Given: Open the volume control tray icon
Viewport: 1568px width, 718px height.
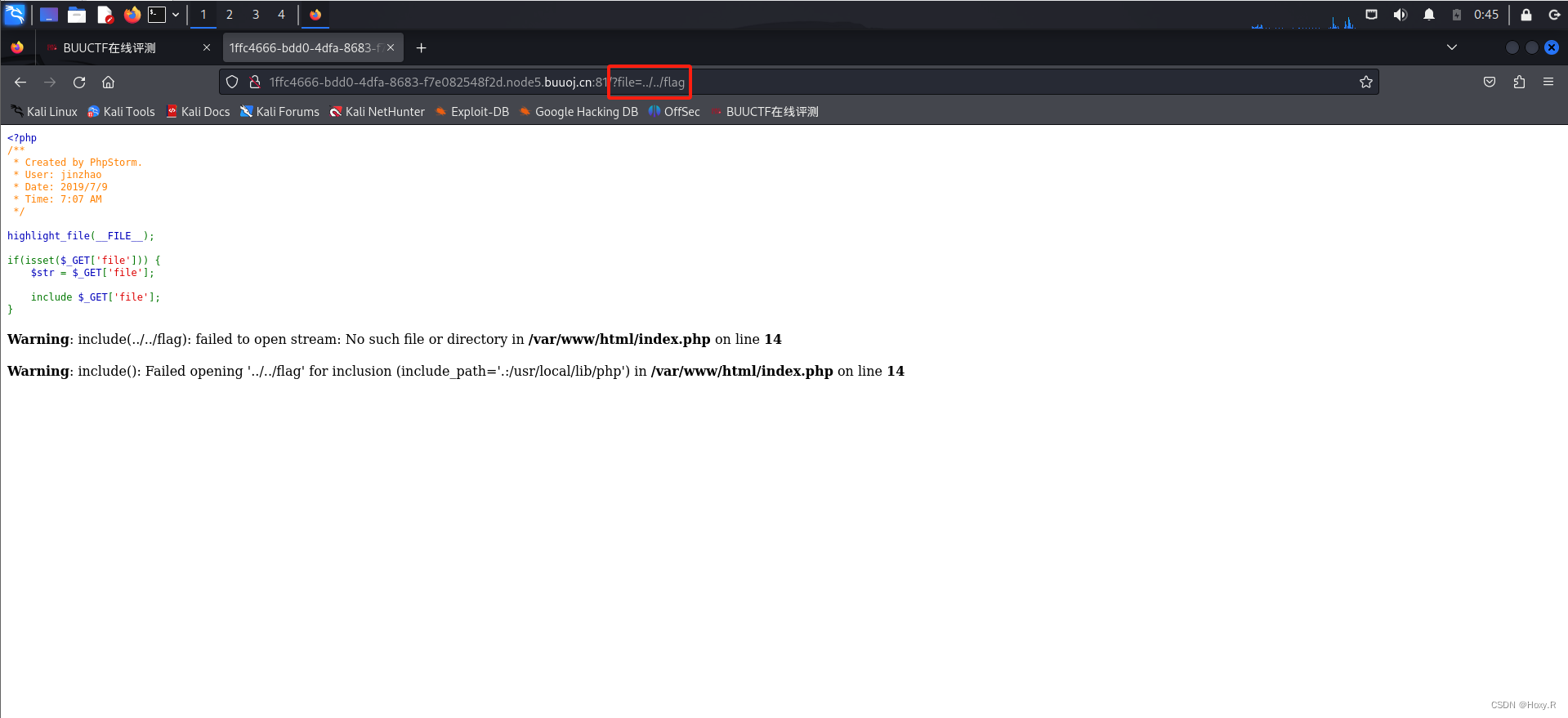Looking at the screenshot, I should pos(1400,15).
